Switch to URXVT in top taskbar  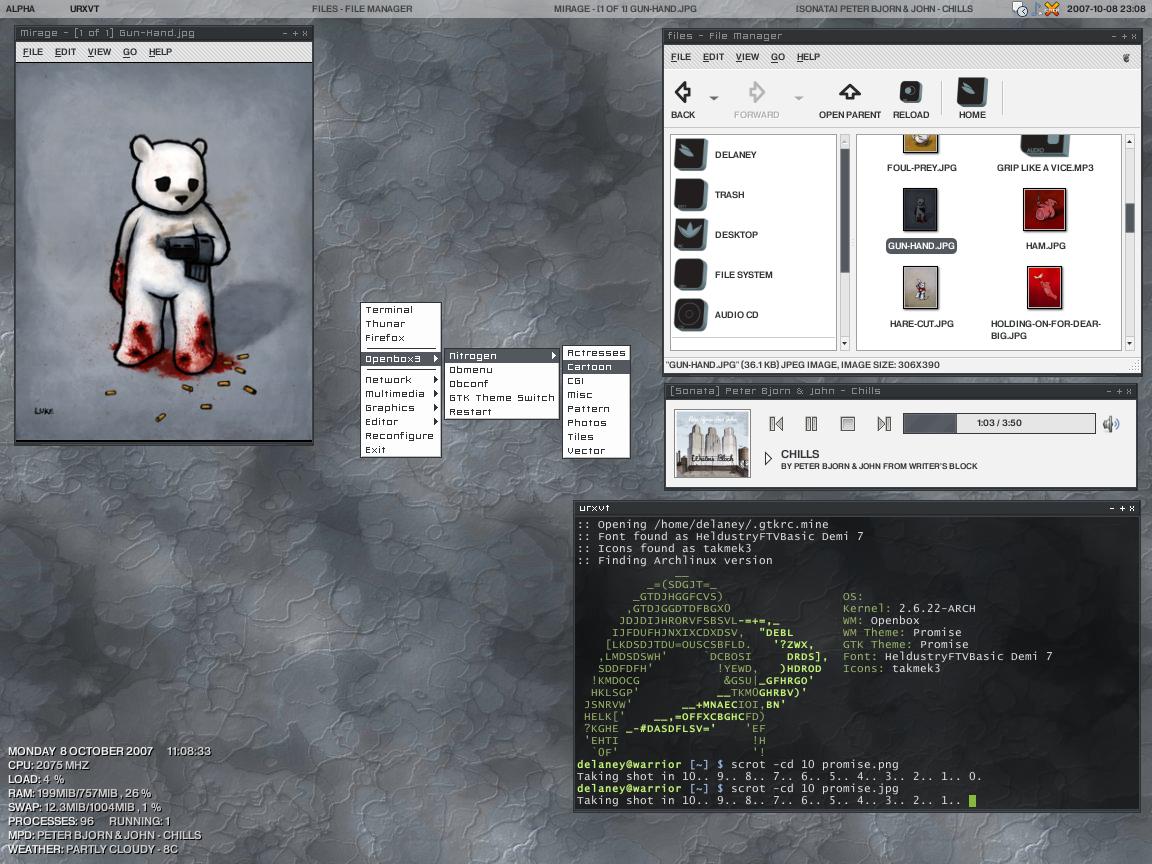(84, 9)
